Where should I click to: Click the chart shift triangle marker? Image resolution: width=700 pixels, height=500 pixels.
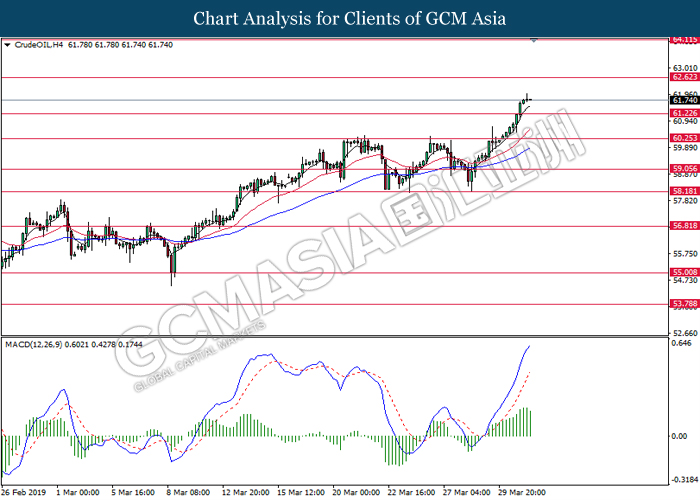pyautogui.click(x=534, y=41)
